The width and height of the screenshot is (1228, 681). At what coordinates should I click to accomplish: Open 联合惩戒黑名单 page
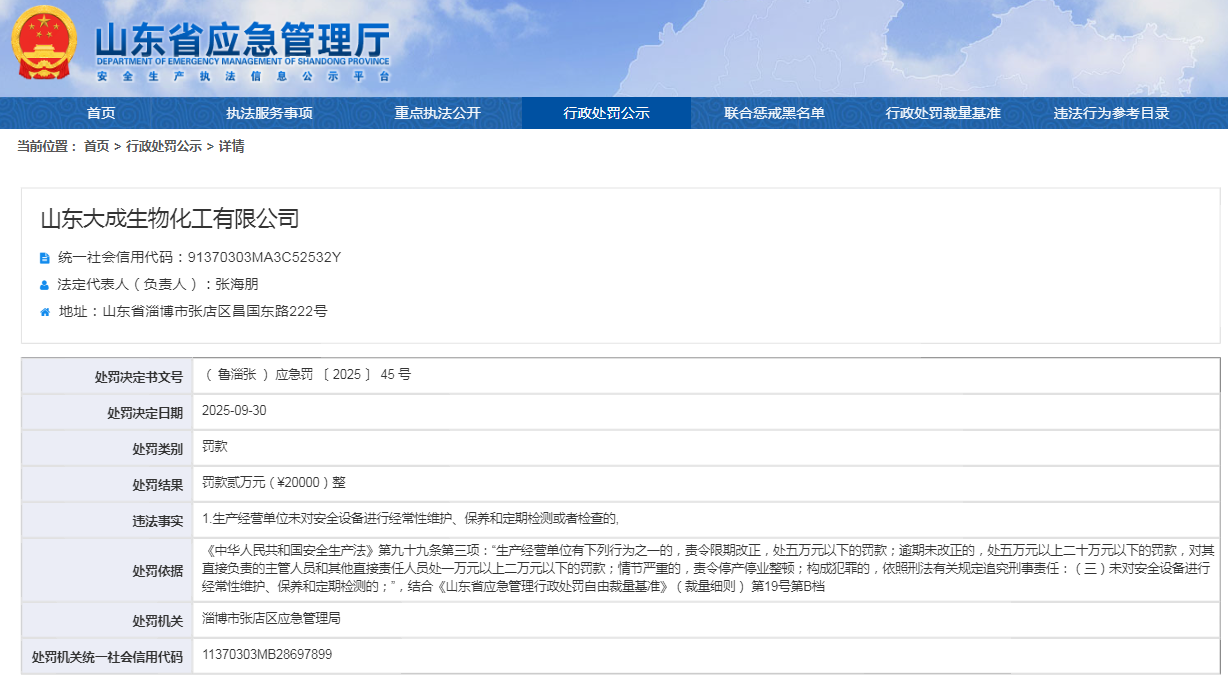click(x=774, y=113)
